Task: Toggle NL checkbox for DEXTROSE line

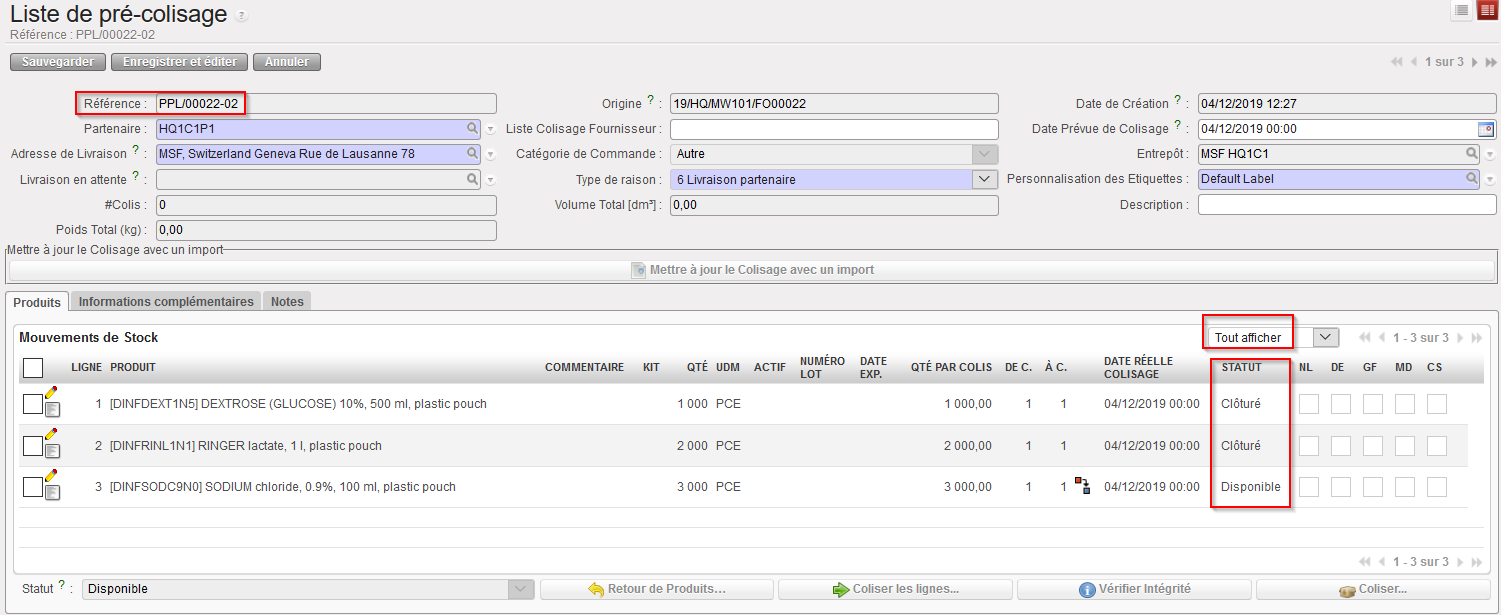Action: pyautogui.click(x=1308, y=404)
